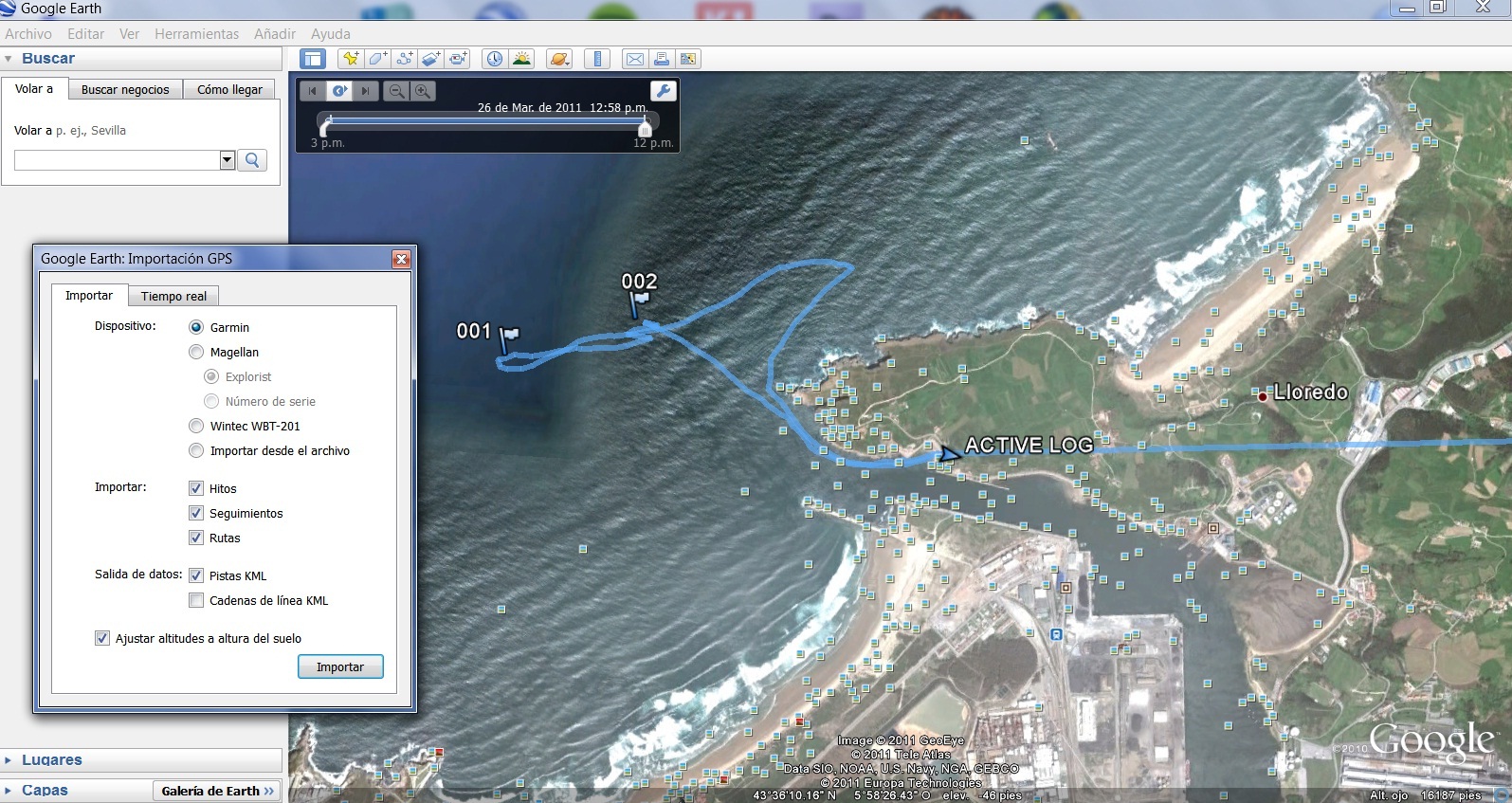Open the Volar a search dropdown arrow
The height and width of the screenshot is (803, 1512).
(x=228, y=160)
